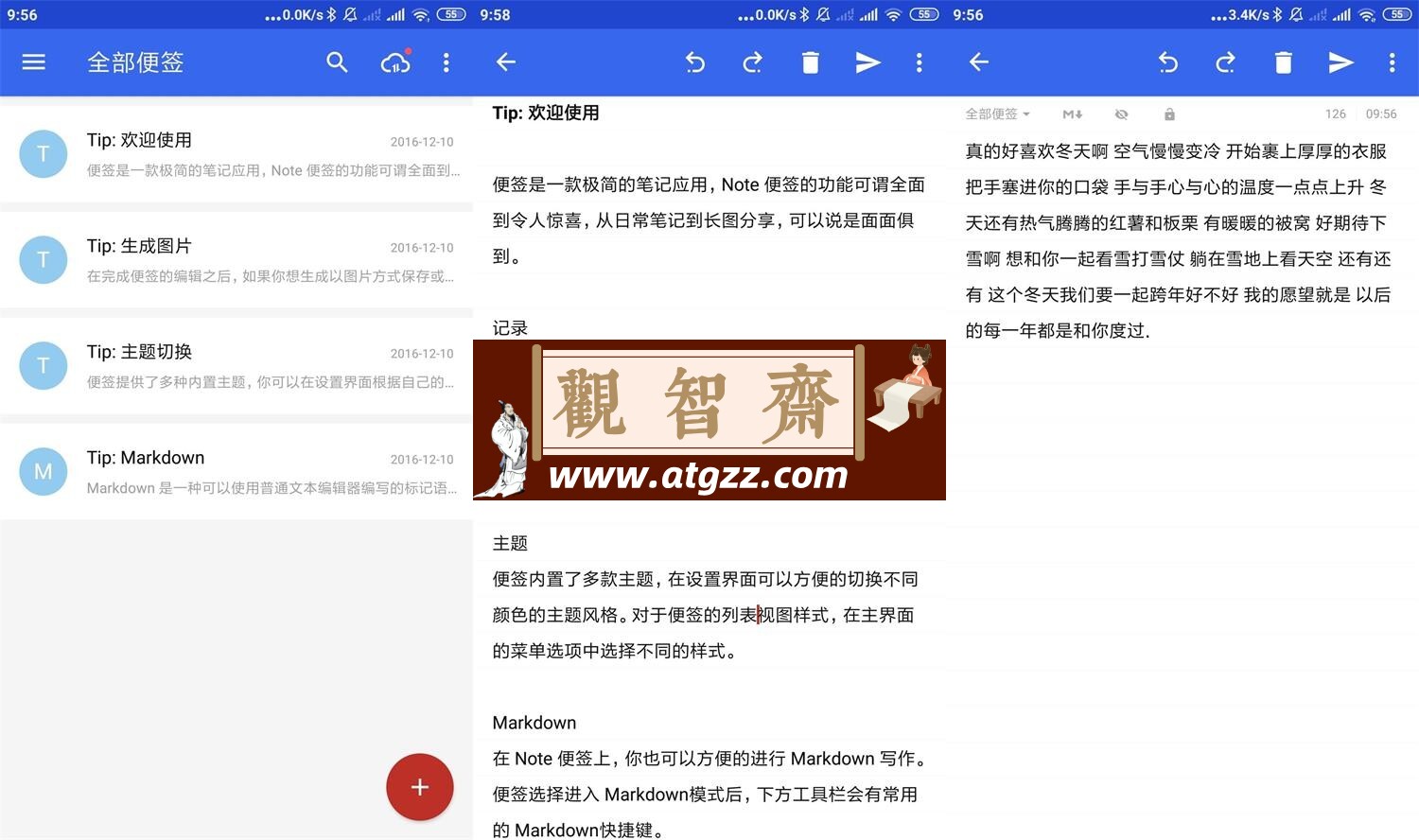Tap the 9:58 clock in the status bar
Screen dimensions: 1419x840
[495, 14]
